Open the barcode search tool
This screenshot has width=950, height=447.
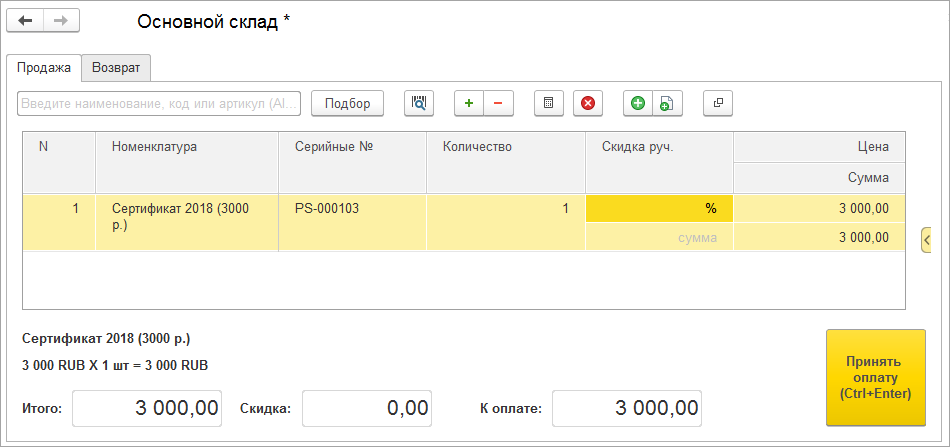pyautogui.click(x=419, y=103)
